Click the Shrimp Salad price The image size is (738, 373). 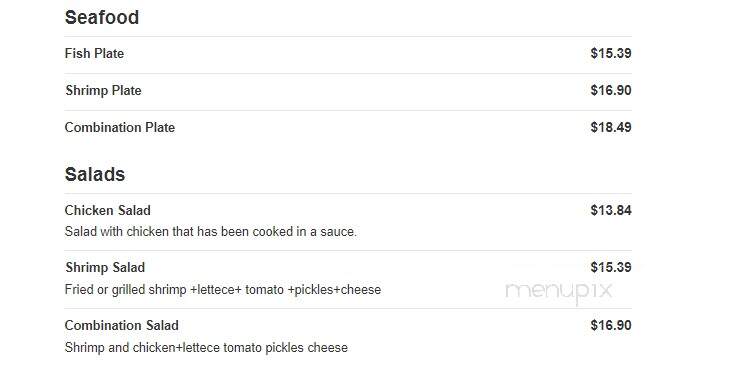tap(611, 267)
